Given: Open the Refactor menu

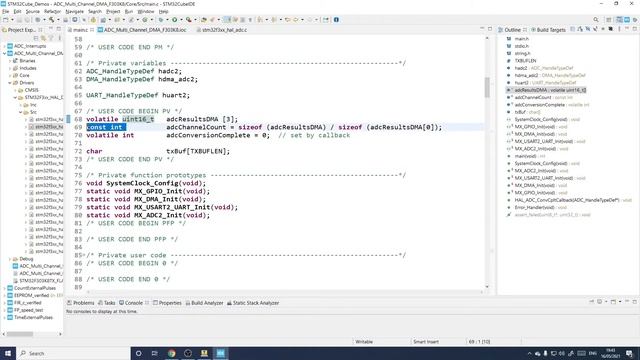Looking at the screenshot, I should [x=52, y=11].
